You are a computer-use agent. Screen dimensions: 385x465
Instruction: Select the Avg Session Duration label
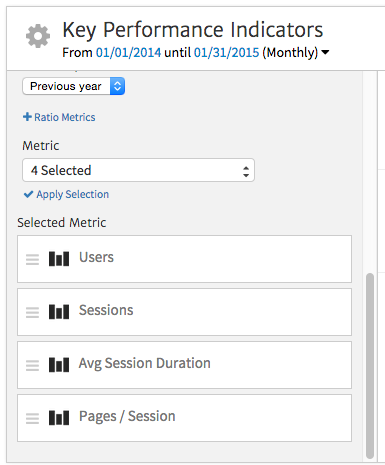coord(145,364)
